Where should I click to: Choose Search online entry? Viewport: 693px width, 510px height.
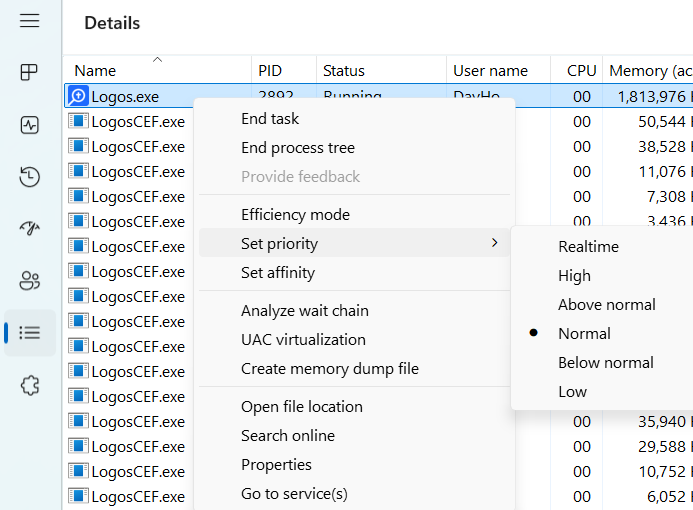288,436
